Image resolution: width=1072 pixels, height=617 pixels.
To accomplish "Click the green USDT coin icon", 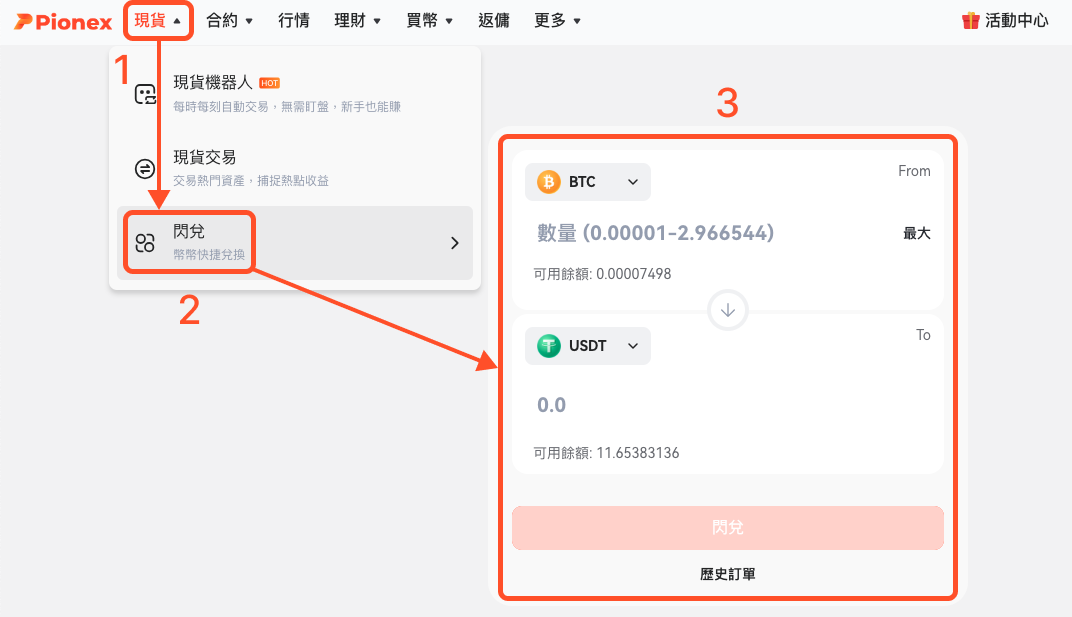I will (548, 346).
